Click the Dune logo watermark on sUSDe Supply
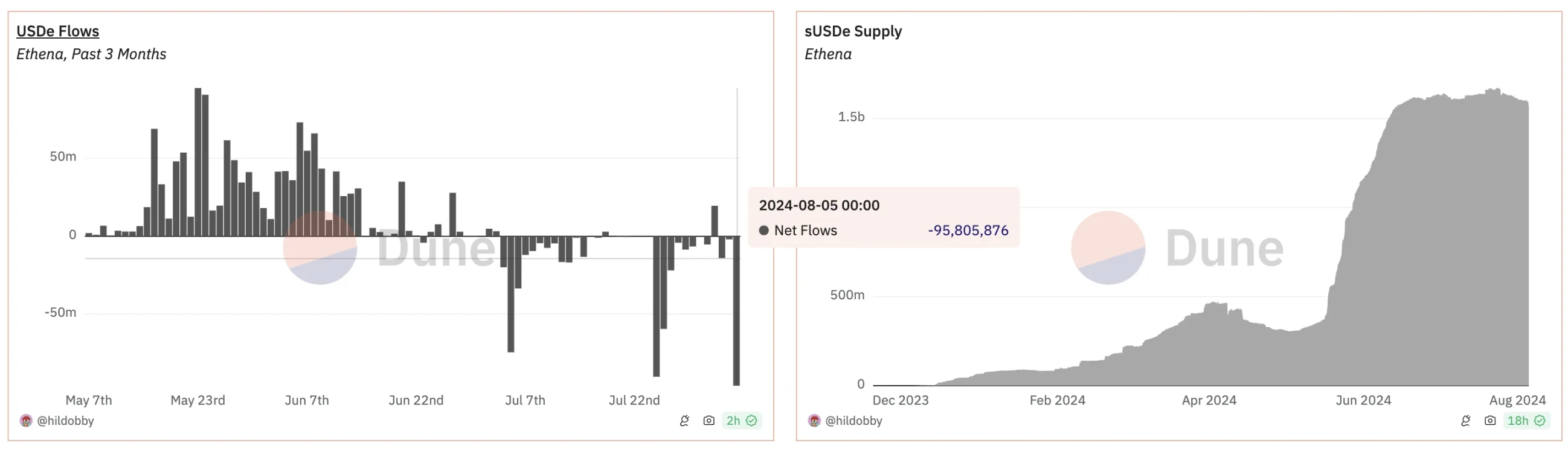Screen dimensions: 1568x452 click(x=1108, y=247)
